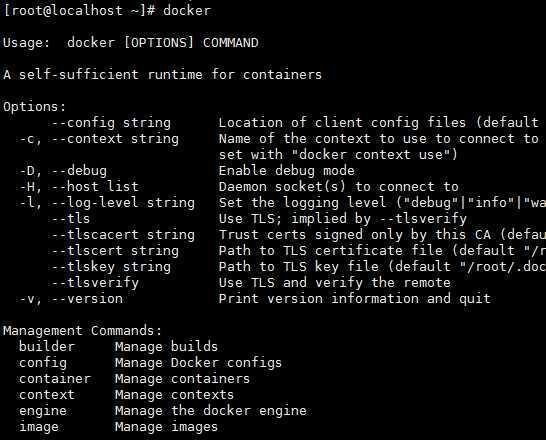Viewport: 546px width, 440px height.
Task: Select the image management command
Action: coord(39,427)
